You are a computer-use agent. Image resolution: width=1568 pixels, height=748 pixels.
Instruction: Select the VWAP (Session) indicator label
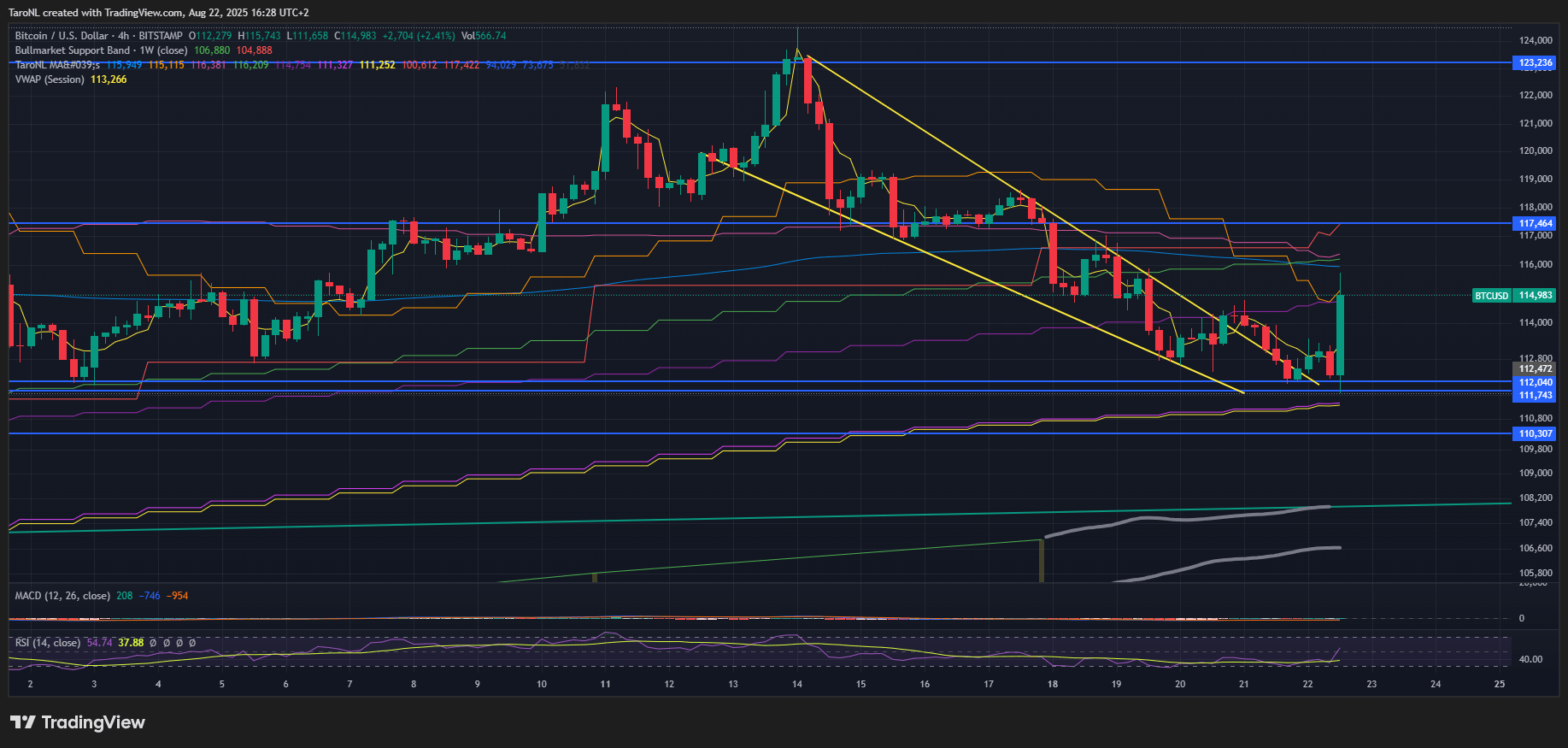(50, 80)
